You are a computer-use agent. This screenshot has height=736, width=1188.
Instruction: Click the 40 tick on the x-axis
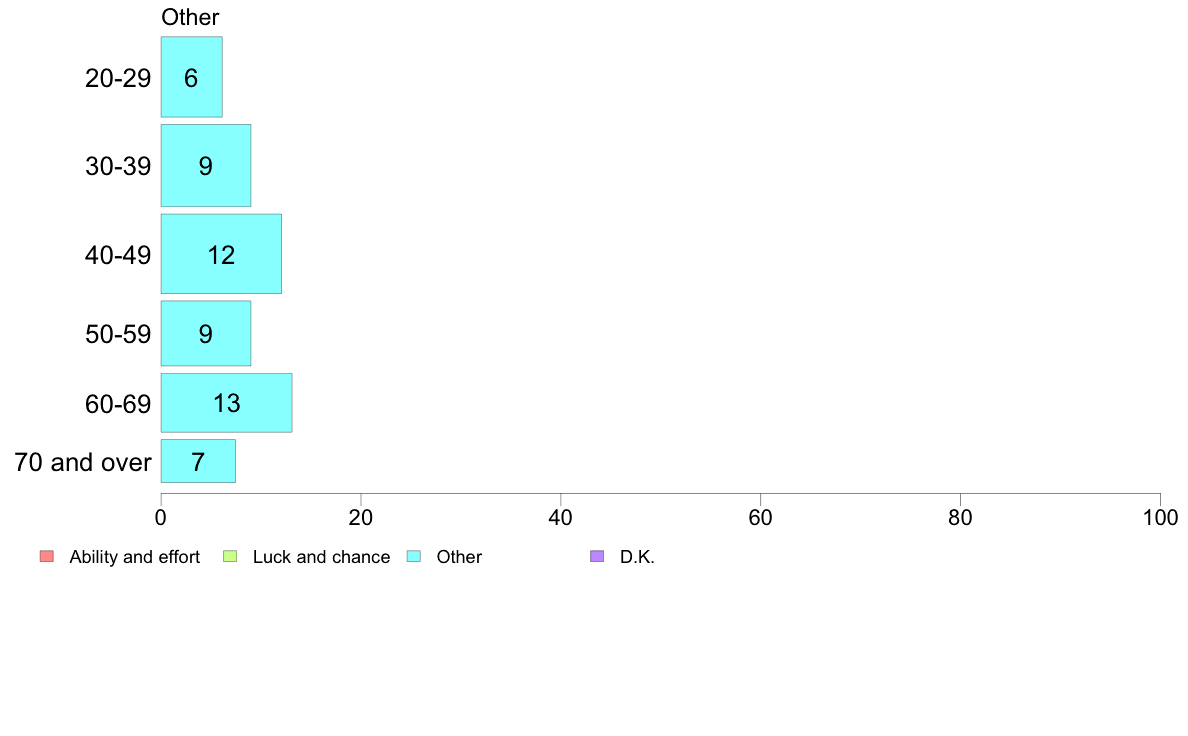(x=561, y=517)
